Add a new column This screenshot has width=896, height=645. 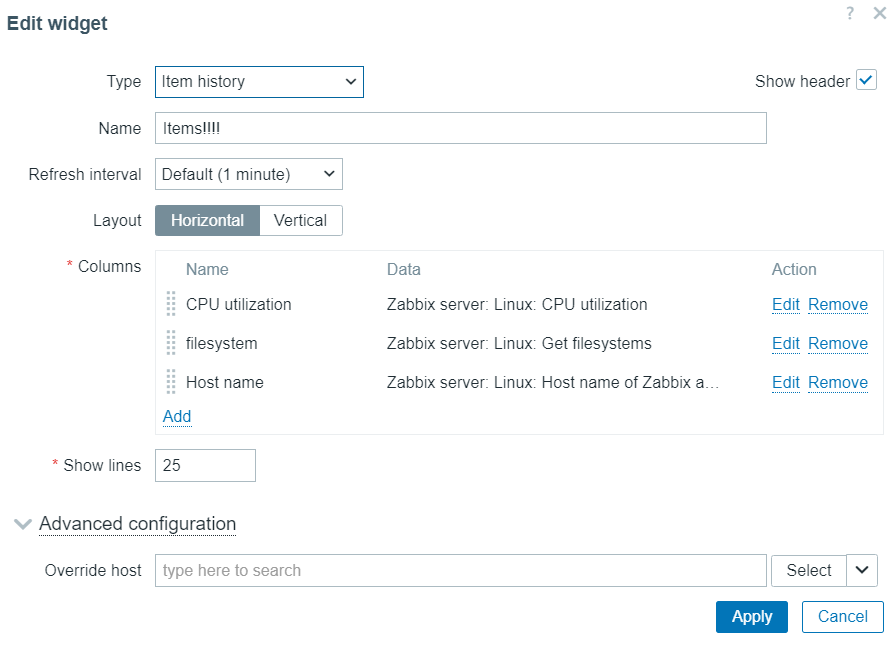pos(177,416)
